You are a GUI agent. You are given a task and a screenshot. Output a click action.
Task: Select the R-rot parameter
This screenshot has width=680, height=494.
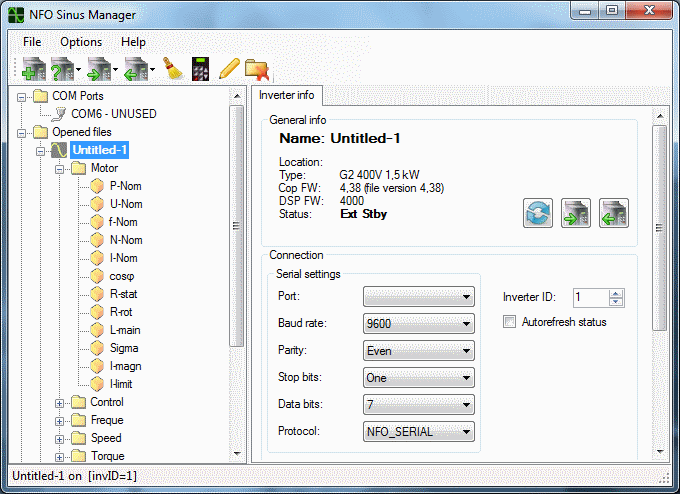click(121, 312)
